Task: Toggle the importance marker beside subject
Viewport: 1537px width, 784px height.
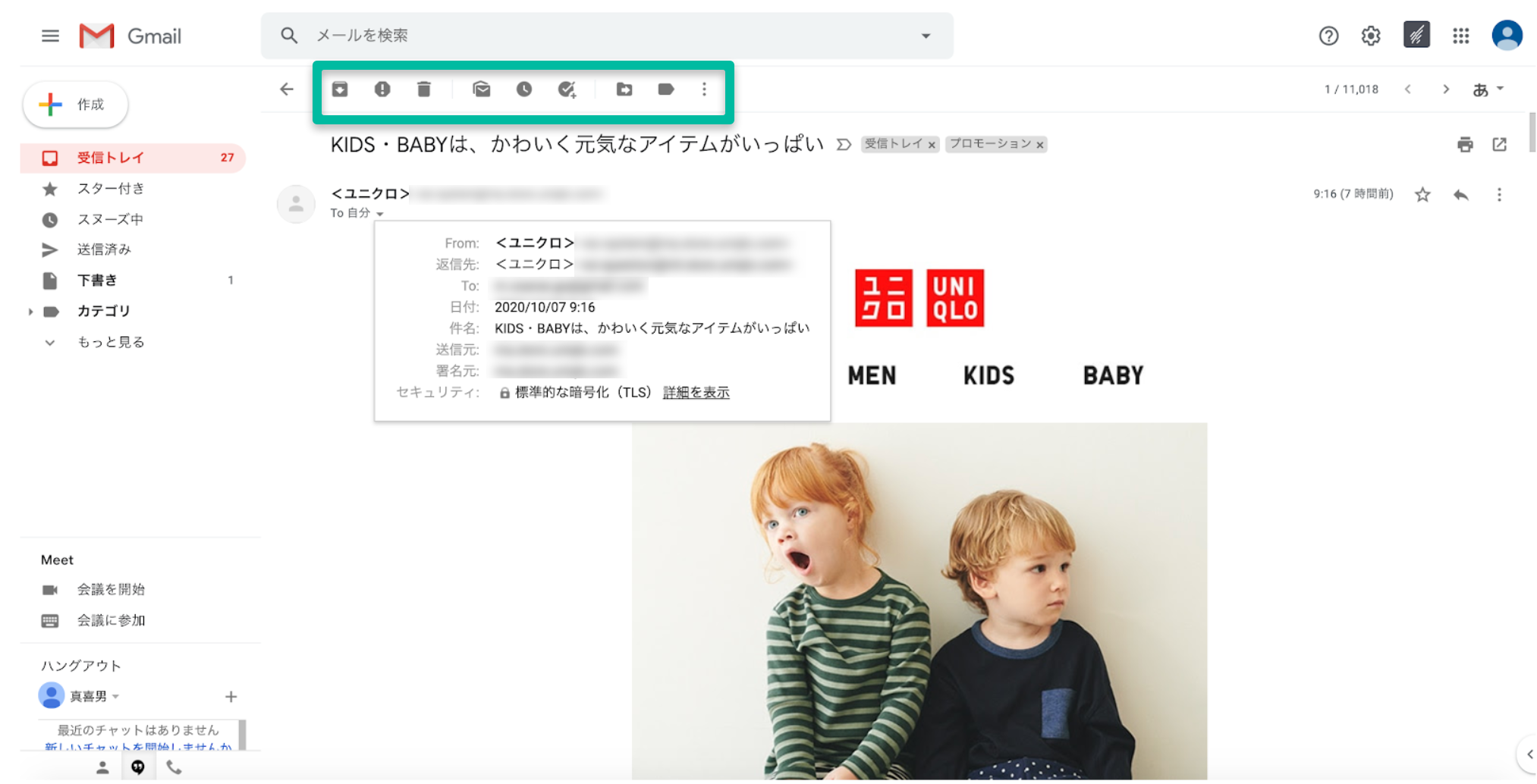Action: click(x=844, y=145)
